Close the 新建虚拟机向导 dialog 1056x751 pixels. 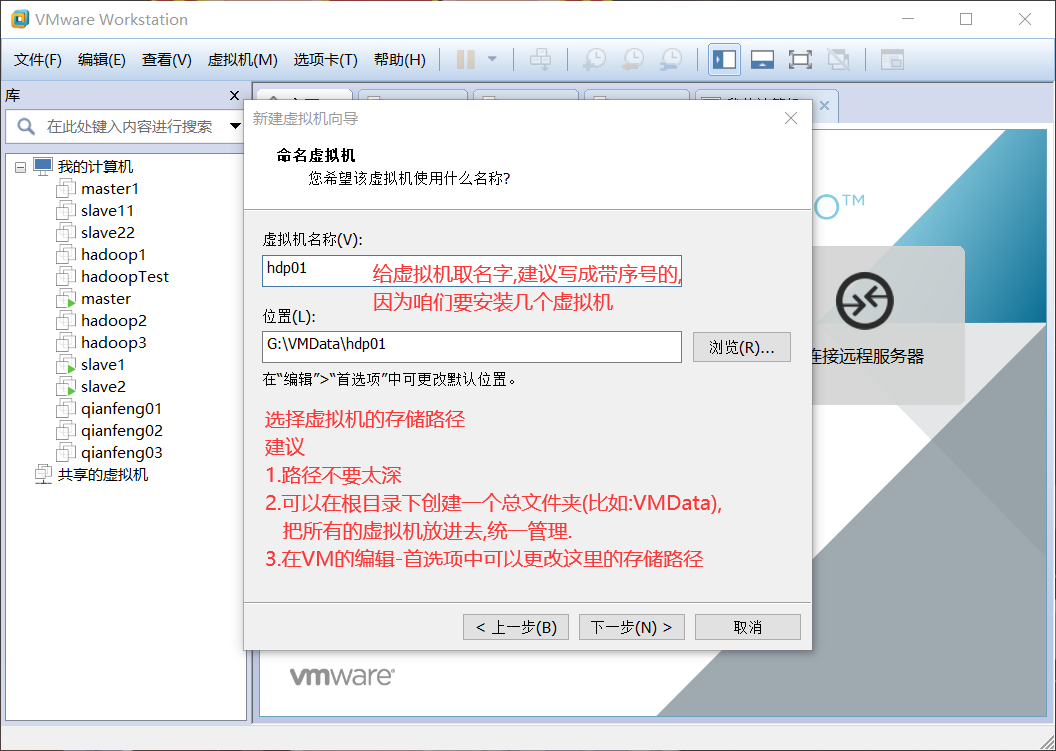point(791,119)
